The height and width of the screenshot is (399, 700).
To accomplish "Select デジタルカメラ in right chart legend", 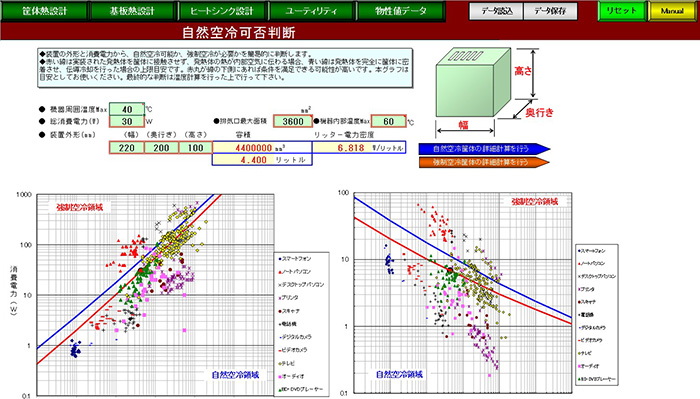I will coord(592,328).
